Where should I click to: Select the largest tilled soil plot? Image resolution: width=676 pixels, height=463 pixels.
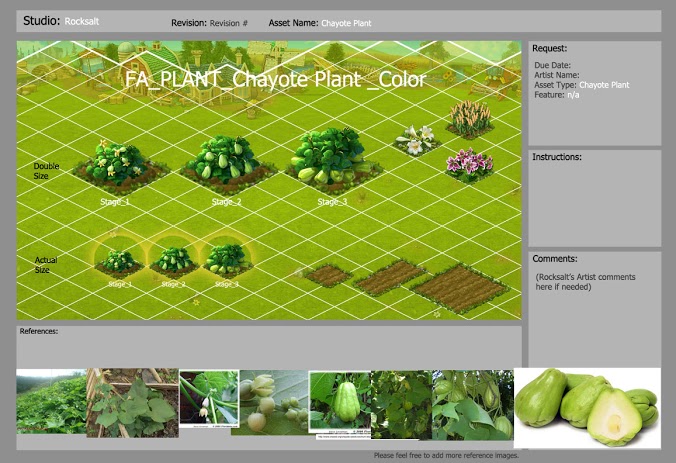459,287
